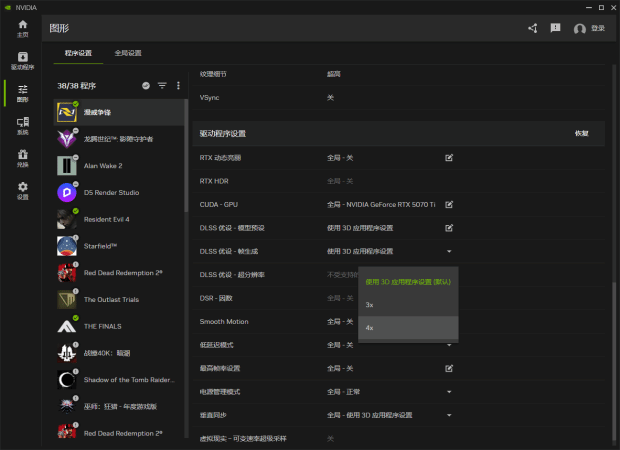Click the 38/38 程序 counter text

76,86
